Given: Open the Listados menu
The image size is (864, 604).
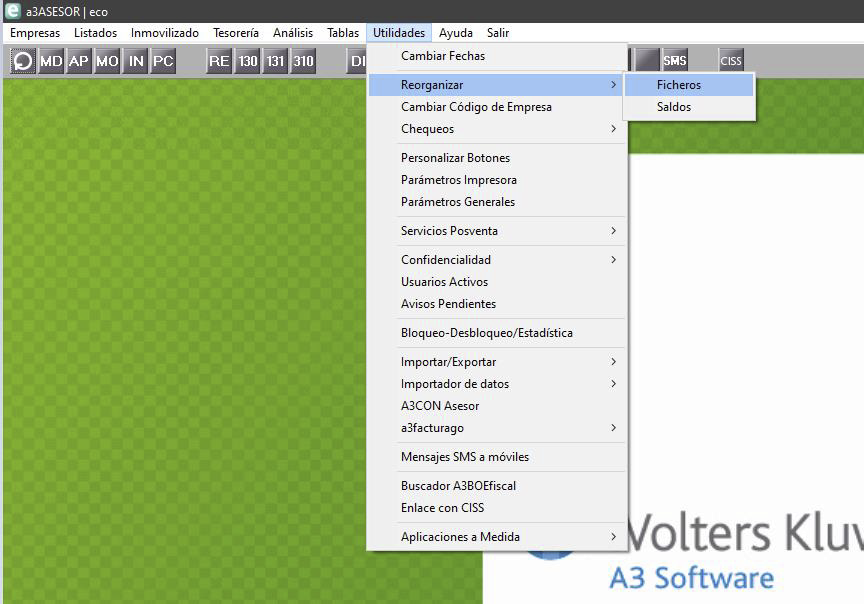Looking at the screenshot, I should click(95, 33).
